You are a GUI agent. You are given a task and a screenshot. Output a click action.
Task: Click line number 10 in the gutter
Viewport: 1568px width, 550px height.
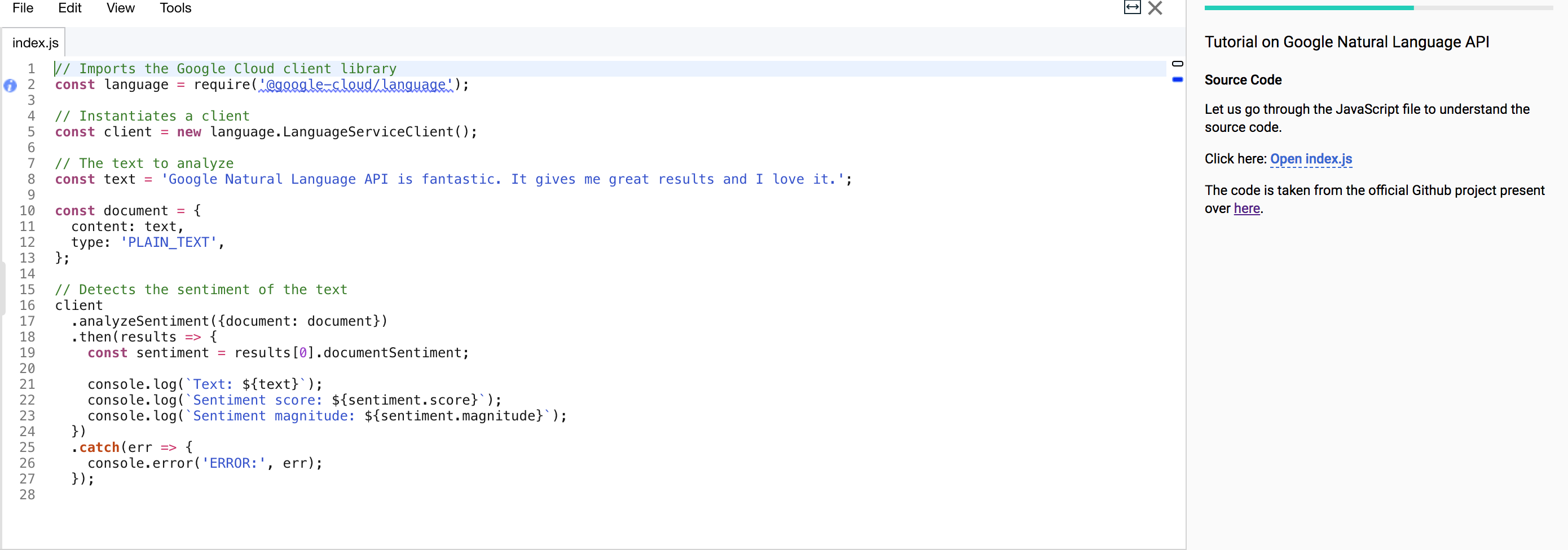28,211
